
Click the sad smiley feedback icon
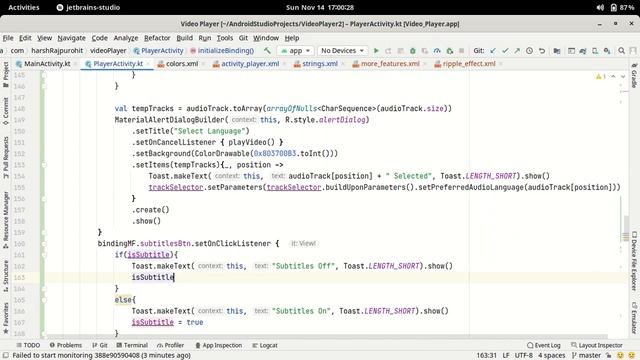coord(632,356)
